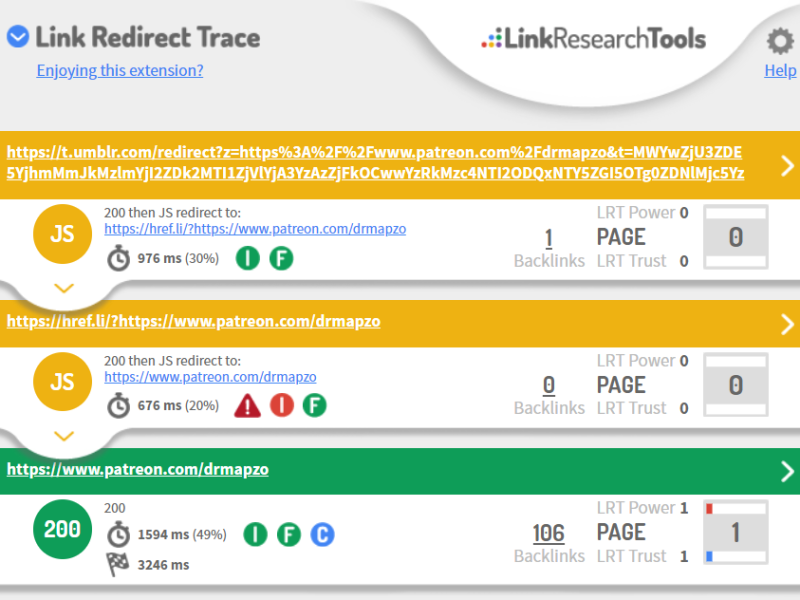
Task: Expand the green Patreon header right arrow
Action: point(787,470)
